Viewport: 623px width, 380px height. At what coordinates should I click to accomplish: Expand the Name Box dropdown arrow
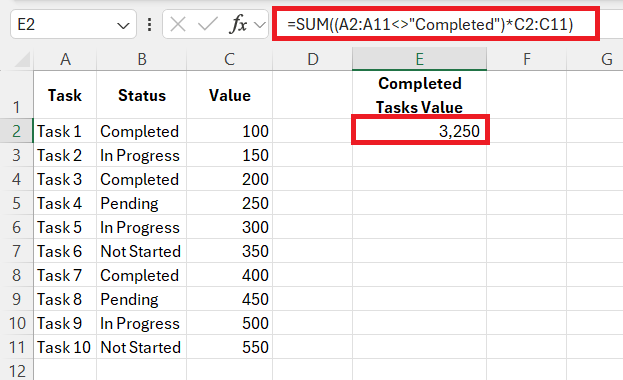click(123, 26)
